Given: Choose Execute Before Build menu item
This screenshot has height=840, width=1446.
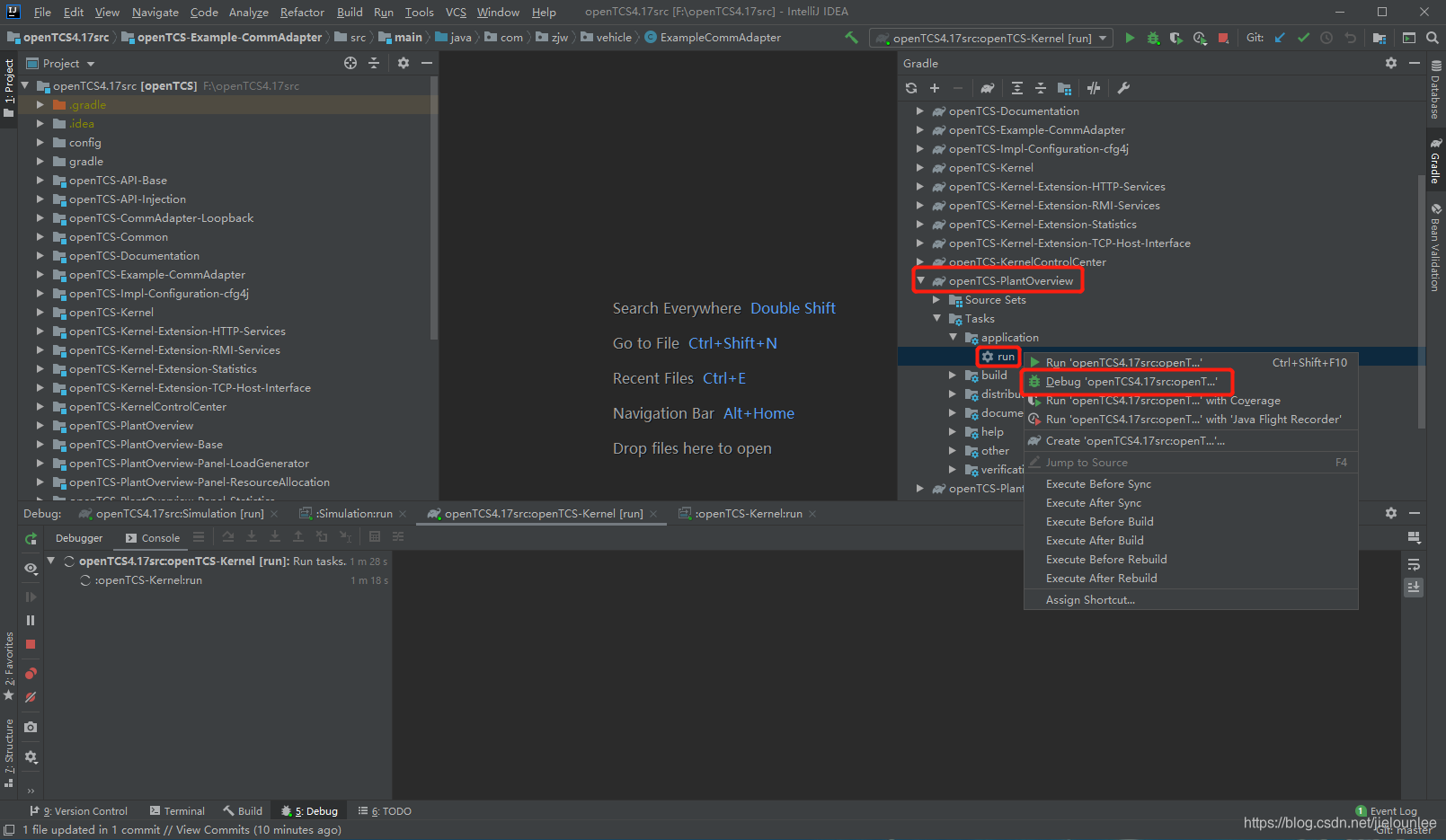Looking at the screenshot, I should (x=1190, y=522).
